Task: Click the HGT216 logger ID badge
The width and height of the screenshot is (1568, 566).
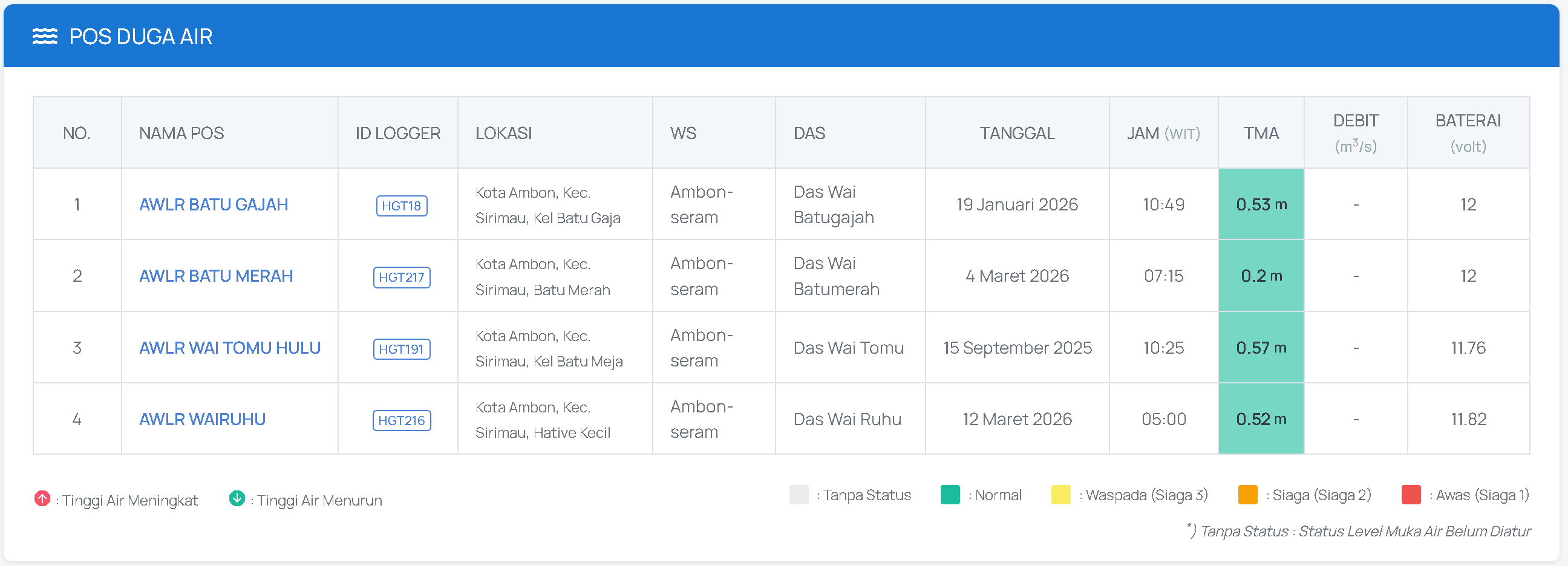Action: 402,420
